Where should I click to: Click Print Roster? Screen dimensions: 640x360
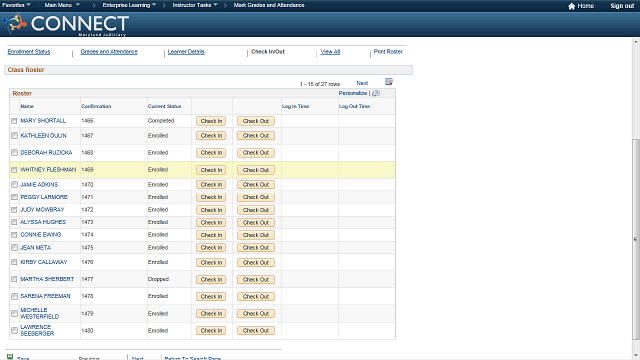[388, 51]
